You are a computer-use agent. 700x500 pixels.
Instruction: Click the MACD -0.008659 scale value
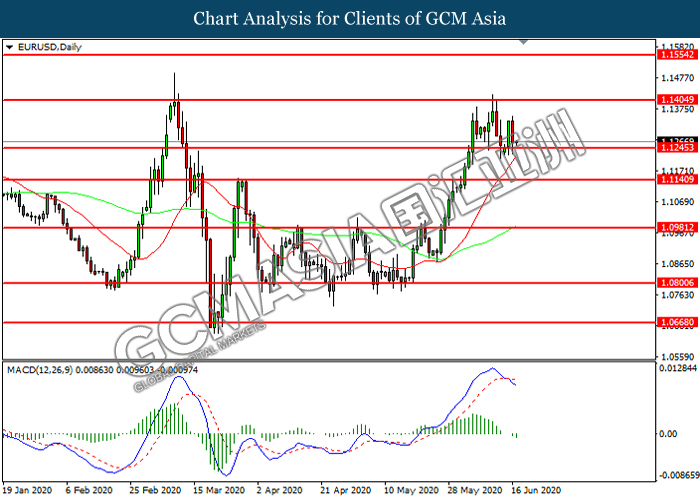679,475
